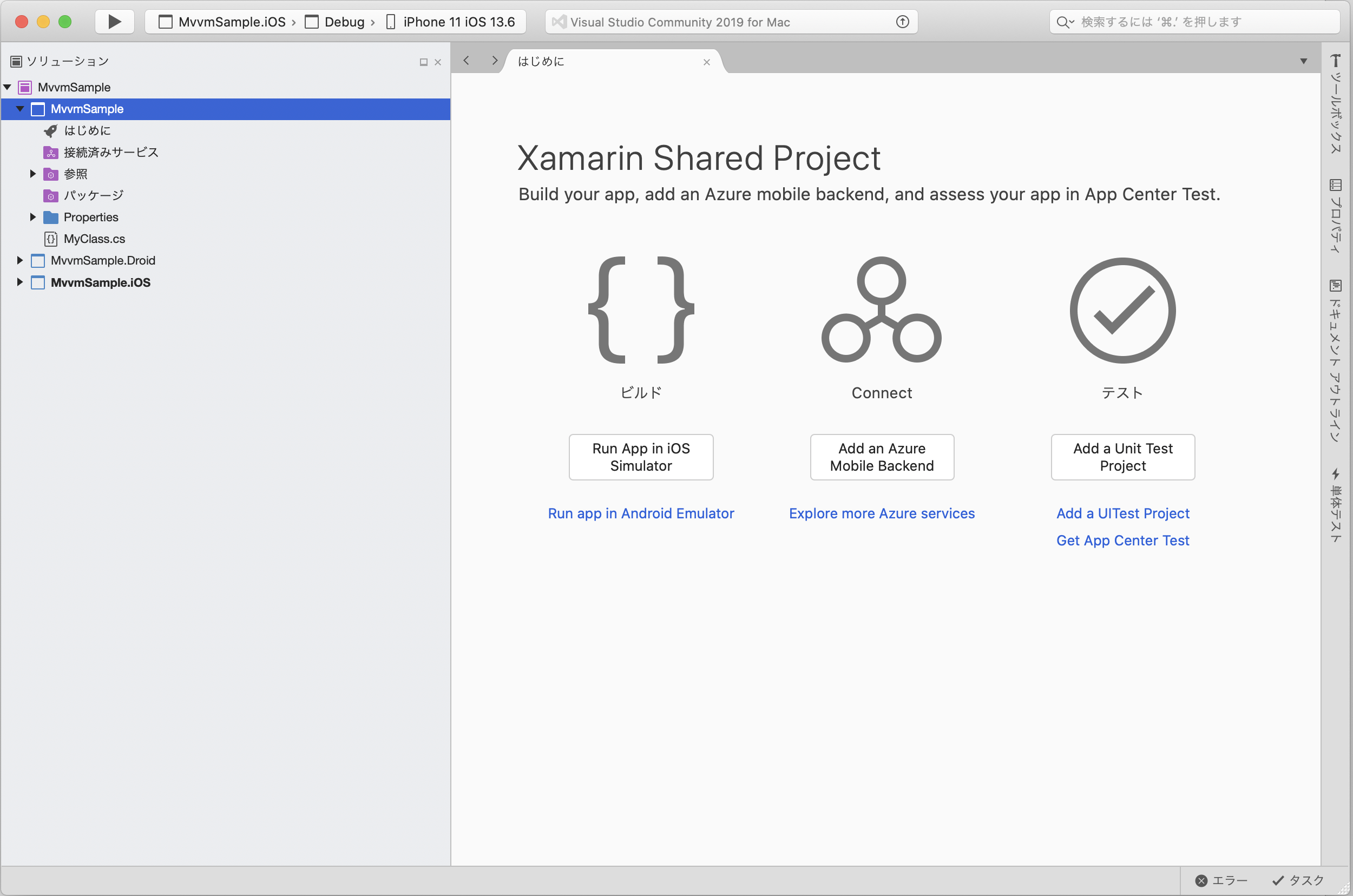Collapse the selected MvvmSample project

click(x=20, y=109)
